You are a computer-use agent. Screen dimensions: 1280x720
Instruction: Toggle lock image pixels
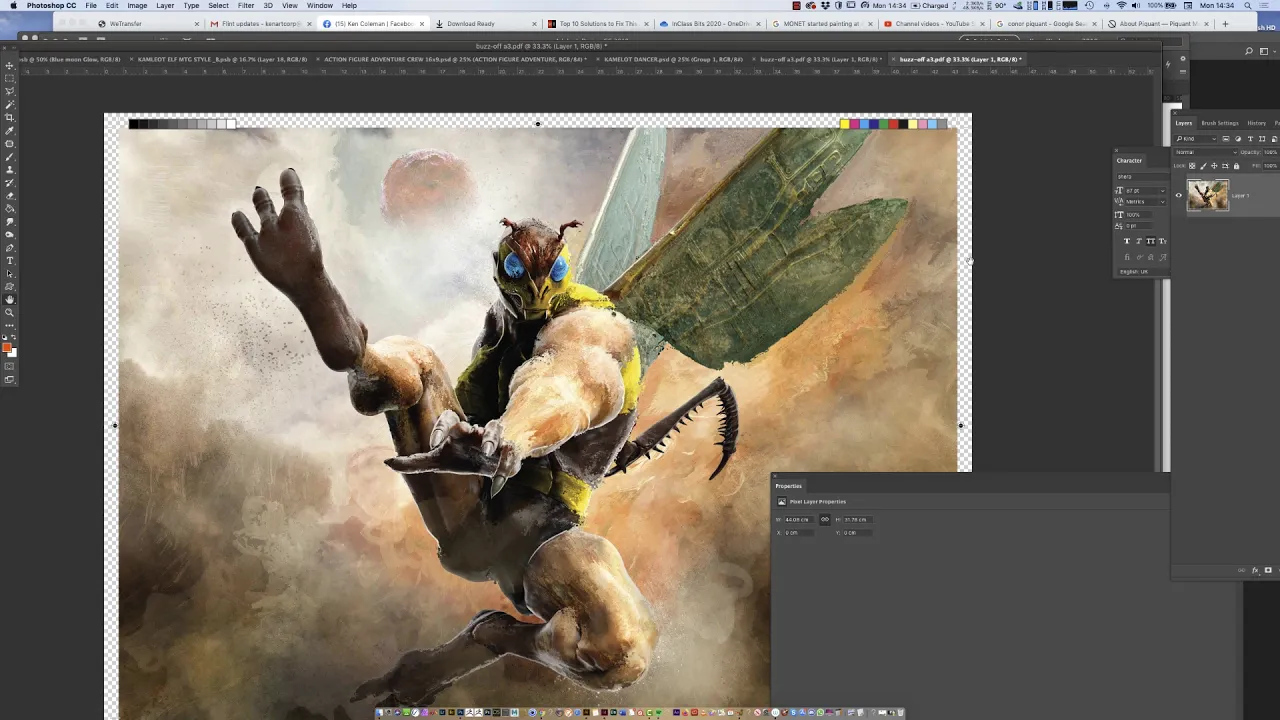click(x=1203, y=166)
